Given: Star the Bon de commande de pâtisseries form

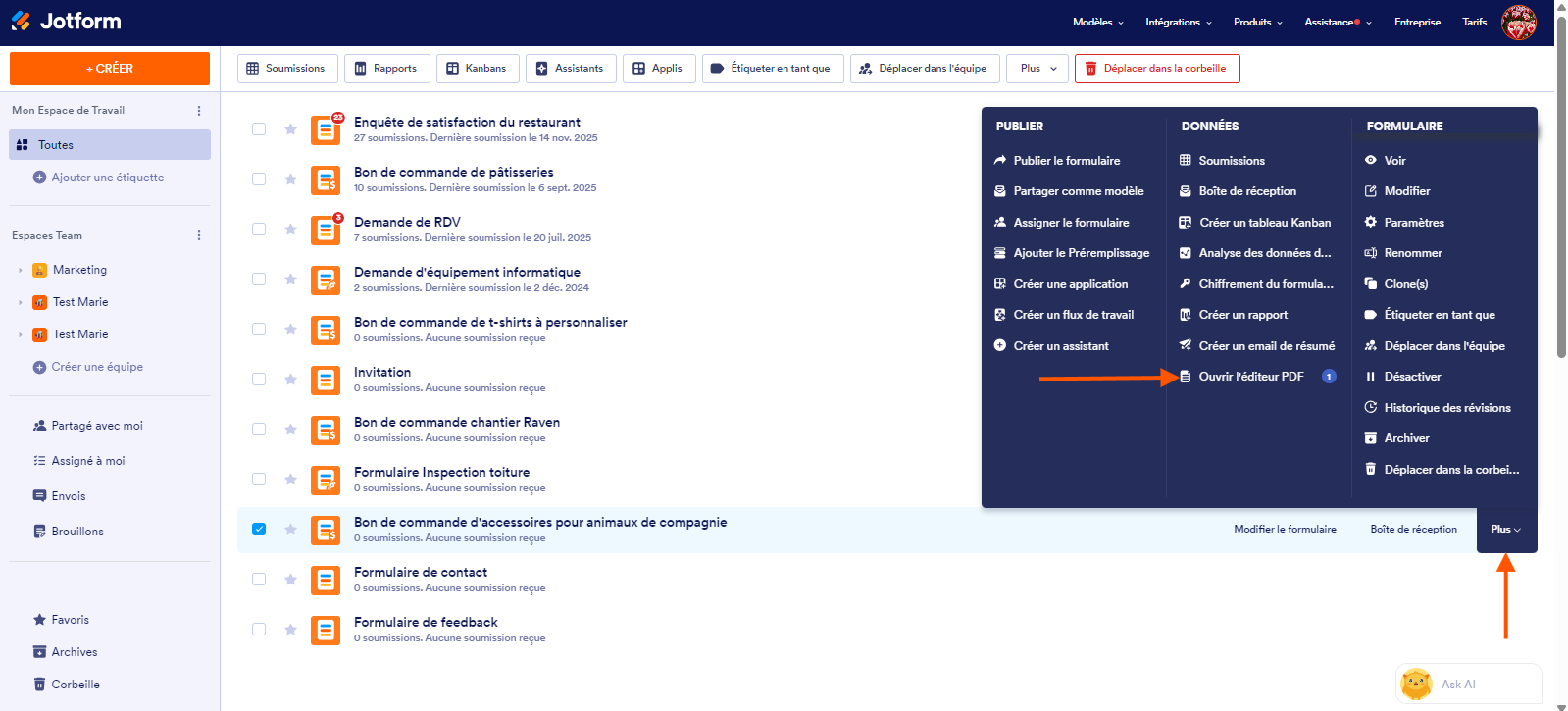Looking at the screenshot, I should click(290, 179).
